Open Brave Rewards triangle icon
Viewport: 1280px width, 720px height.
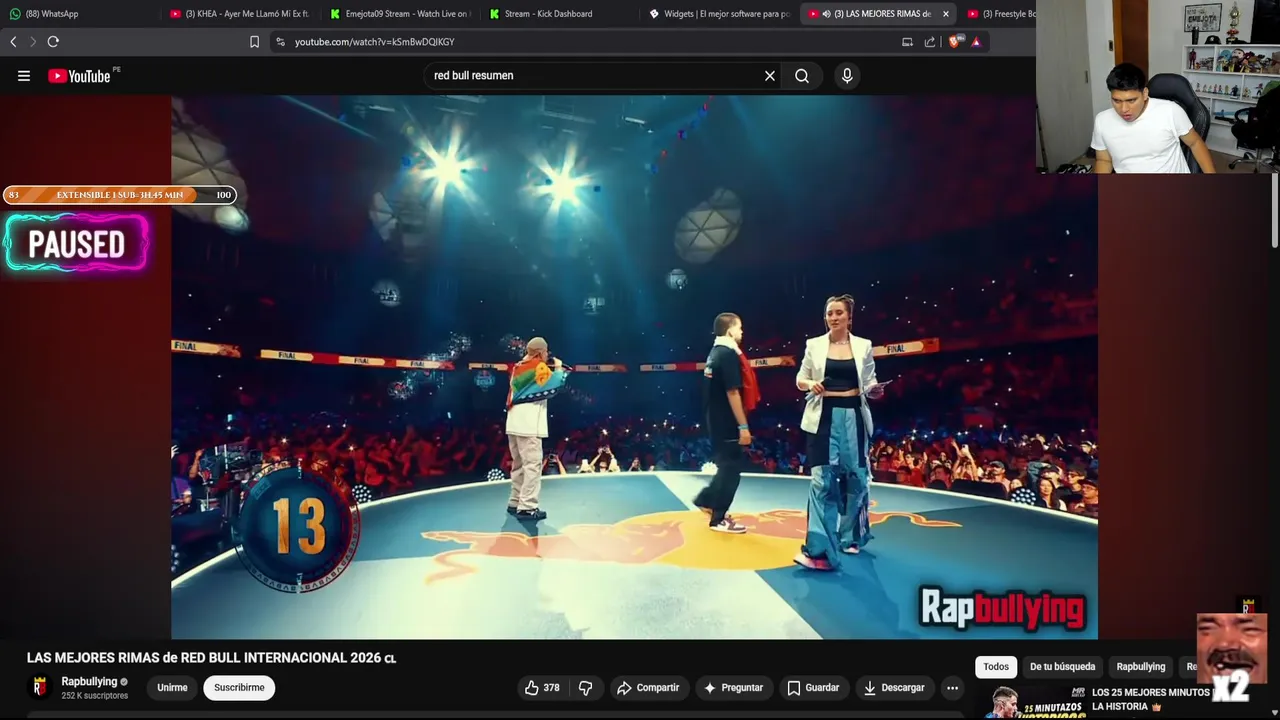pos(976,42)
